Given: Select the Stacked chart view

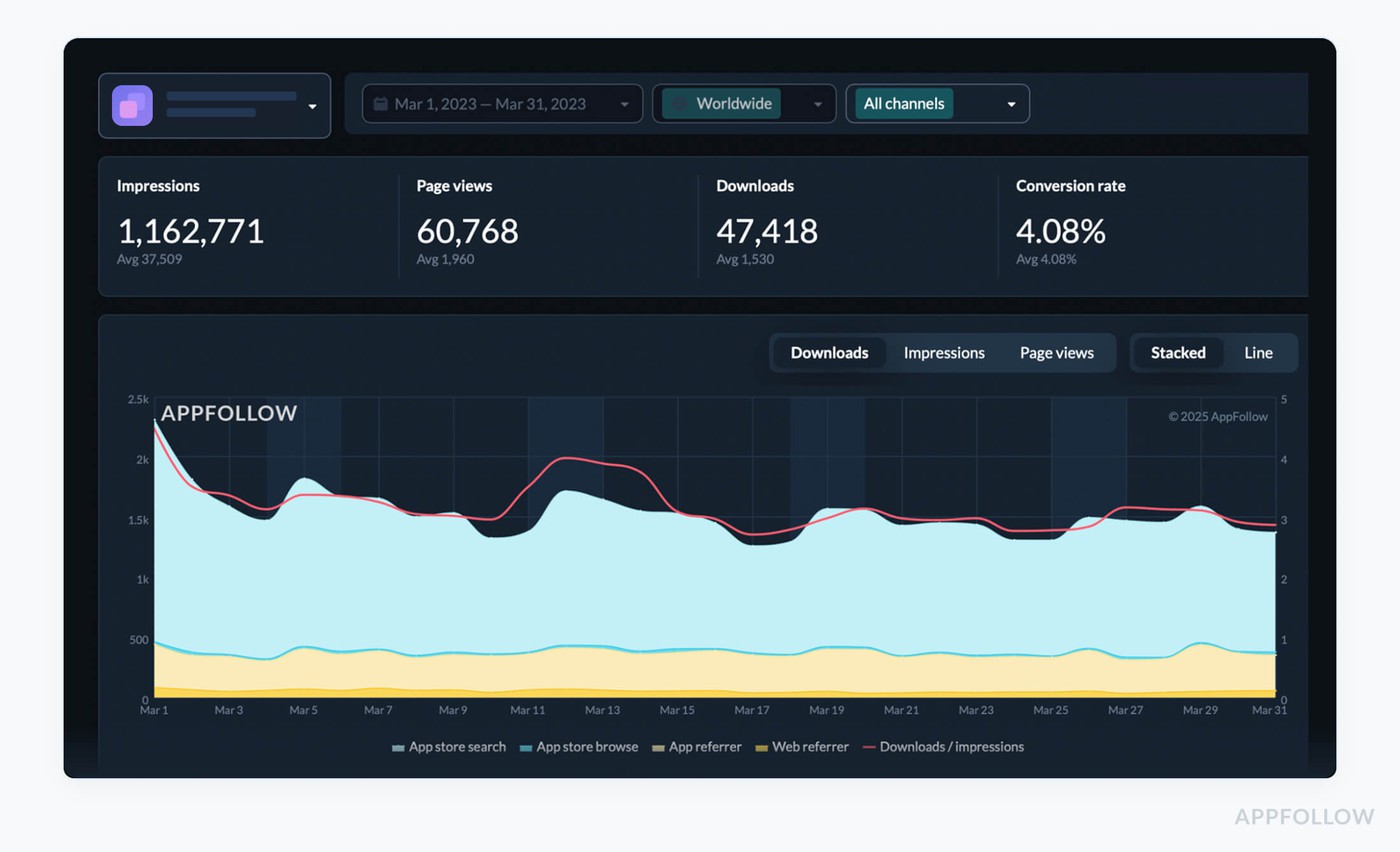Looking at the screenshot, I should click(1178, 352).
